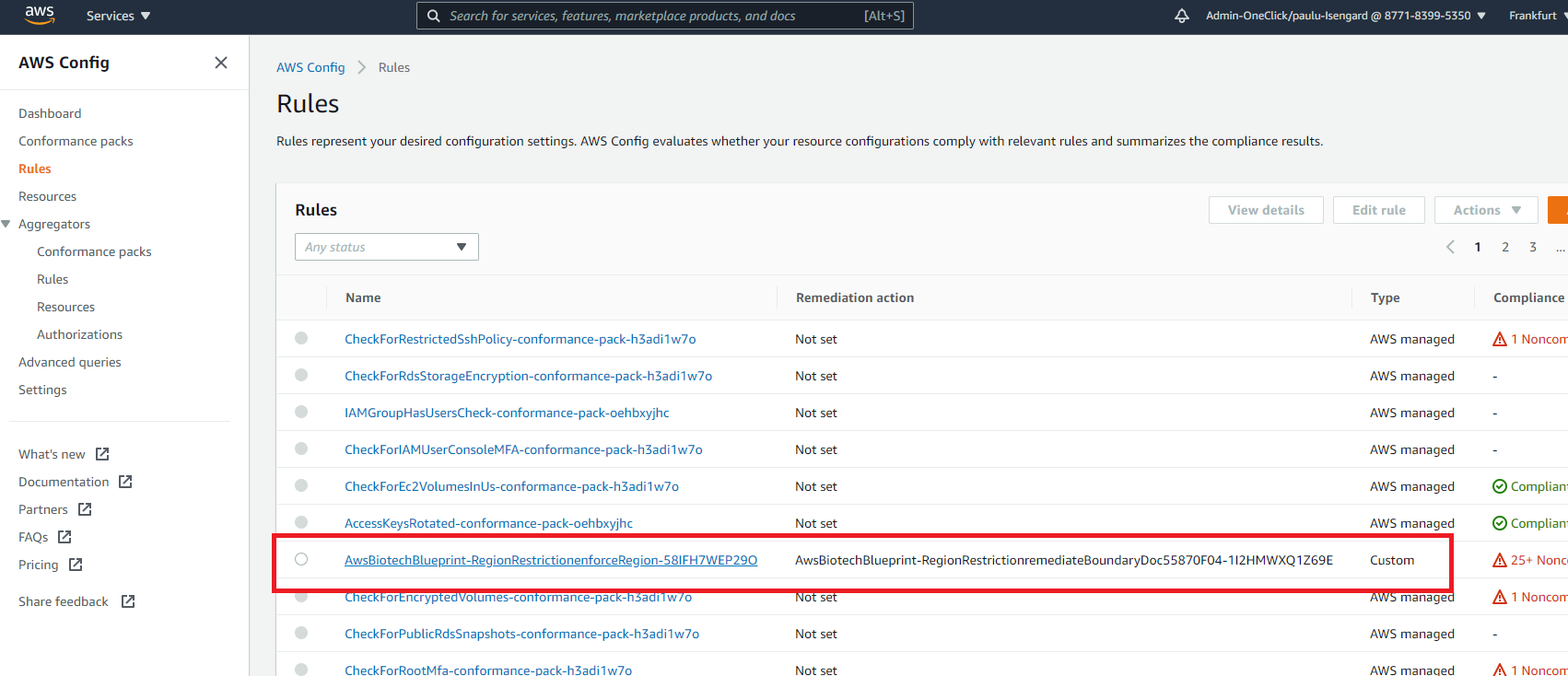Viewport: 1568px width, 676px height.
Task: Click the Edit rule button
Action: tap(1379, 210)
